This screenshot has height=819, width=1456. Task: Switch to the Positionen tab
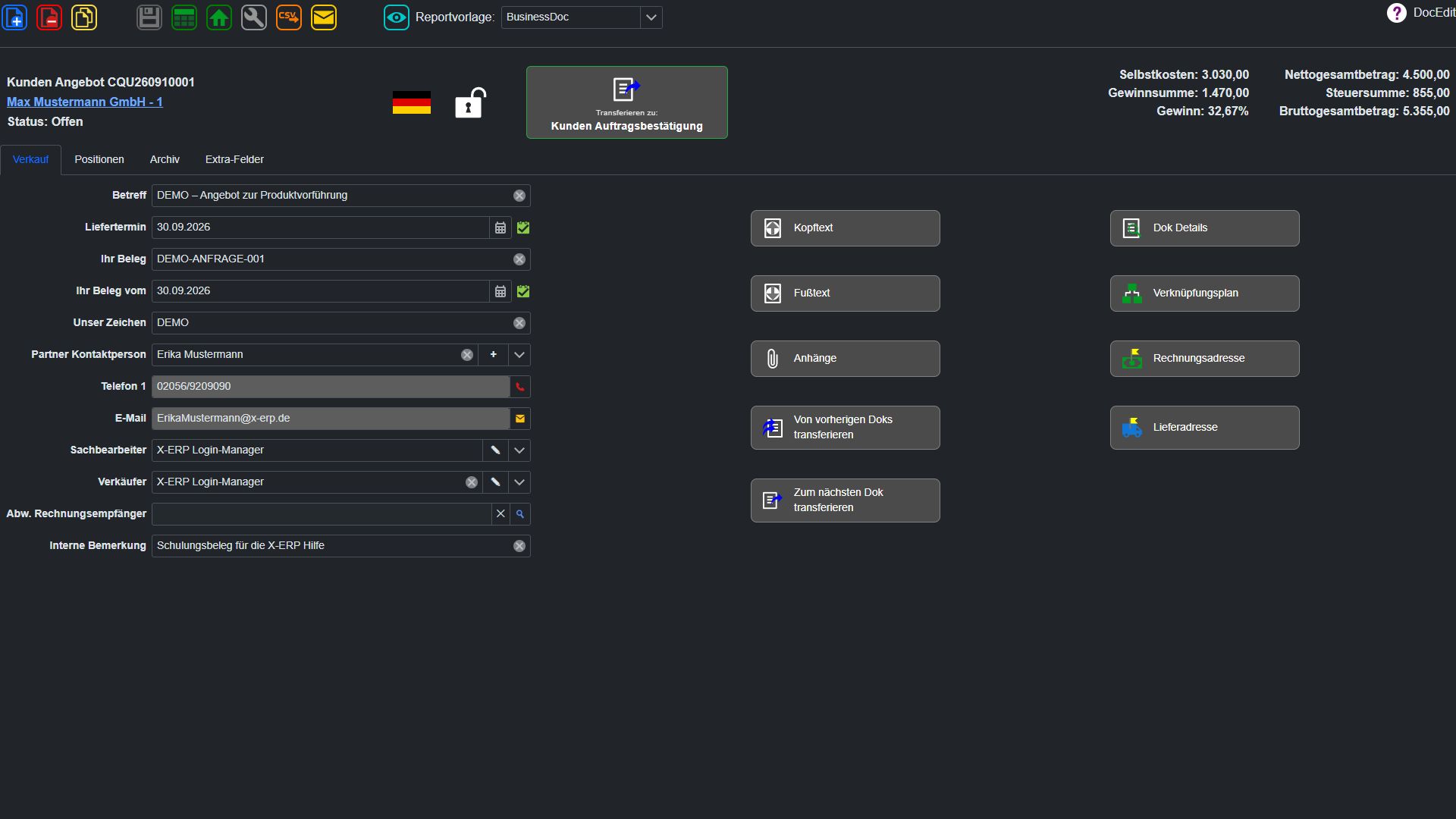99,159
